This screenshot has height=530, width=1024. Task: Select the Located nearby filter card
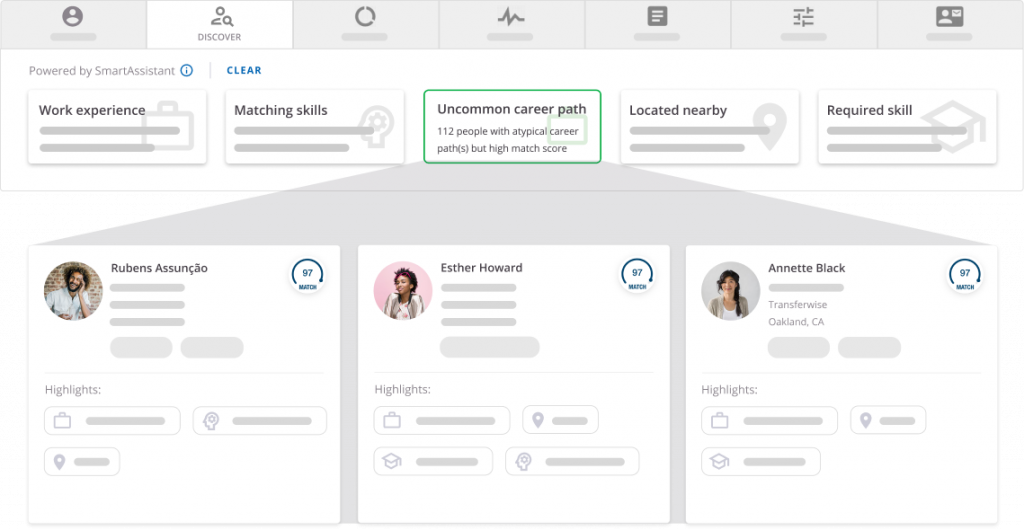pyautogui.click(x=709, y=127)
